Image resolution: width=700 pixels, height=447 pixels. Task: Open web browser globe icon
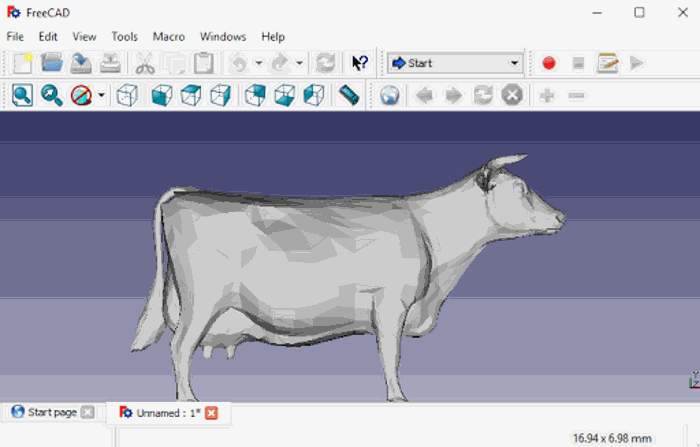coord(390,95)
